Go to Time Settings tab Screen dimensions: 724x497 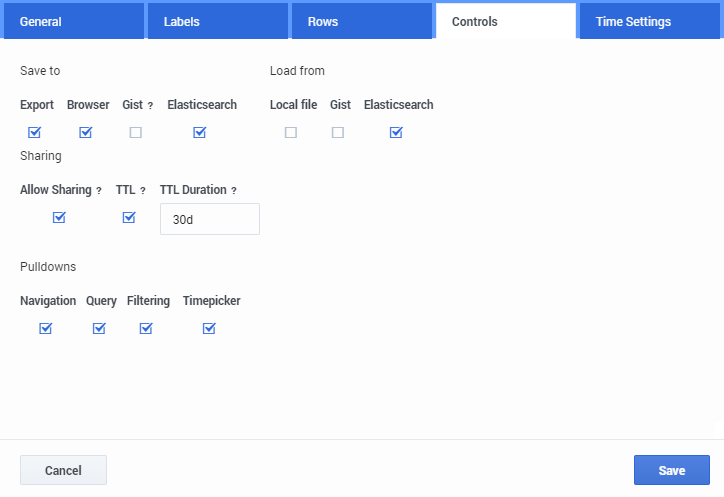point(650,21)
